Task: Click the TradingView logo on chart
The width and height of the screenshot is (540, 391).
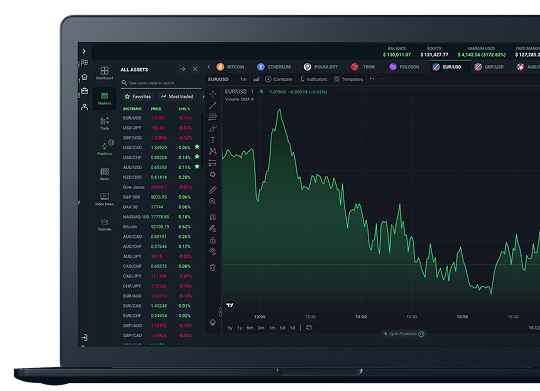Action: tap(230, 305)
